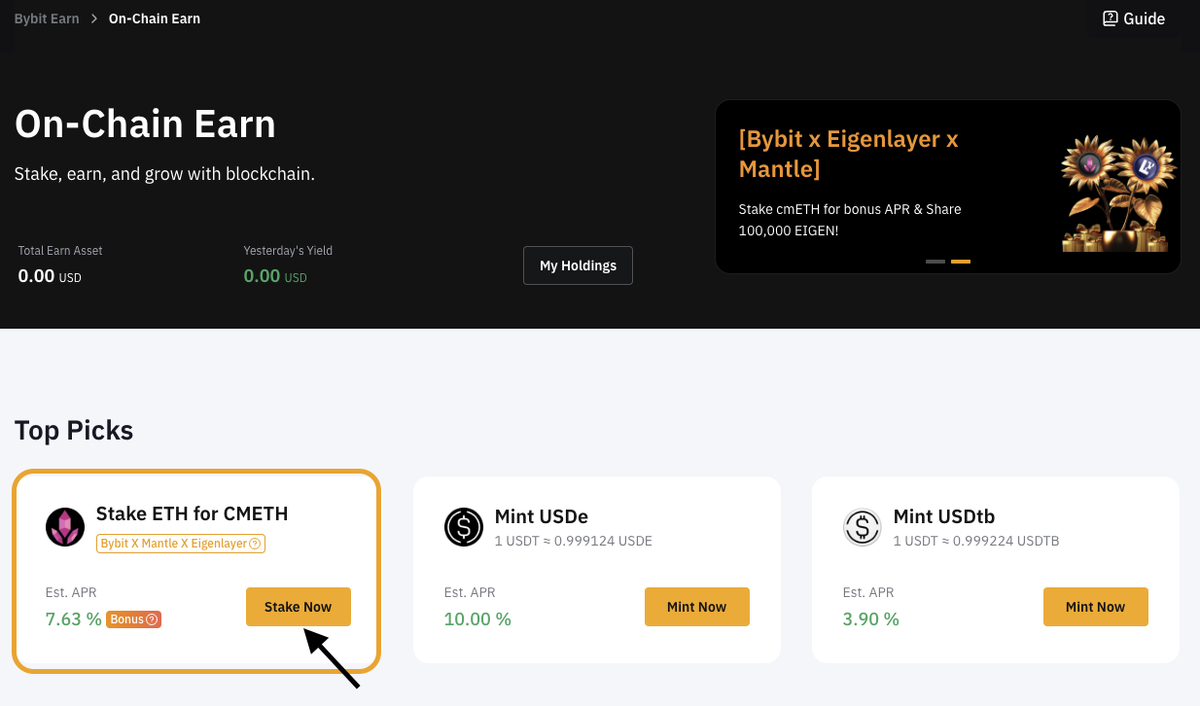Open the Bonus info question mark
The height and width of the screenshot is (706, 1200).
[152, 619]
